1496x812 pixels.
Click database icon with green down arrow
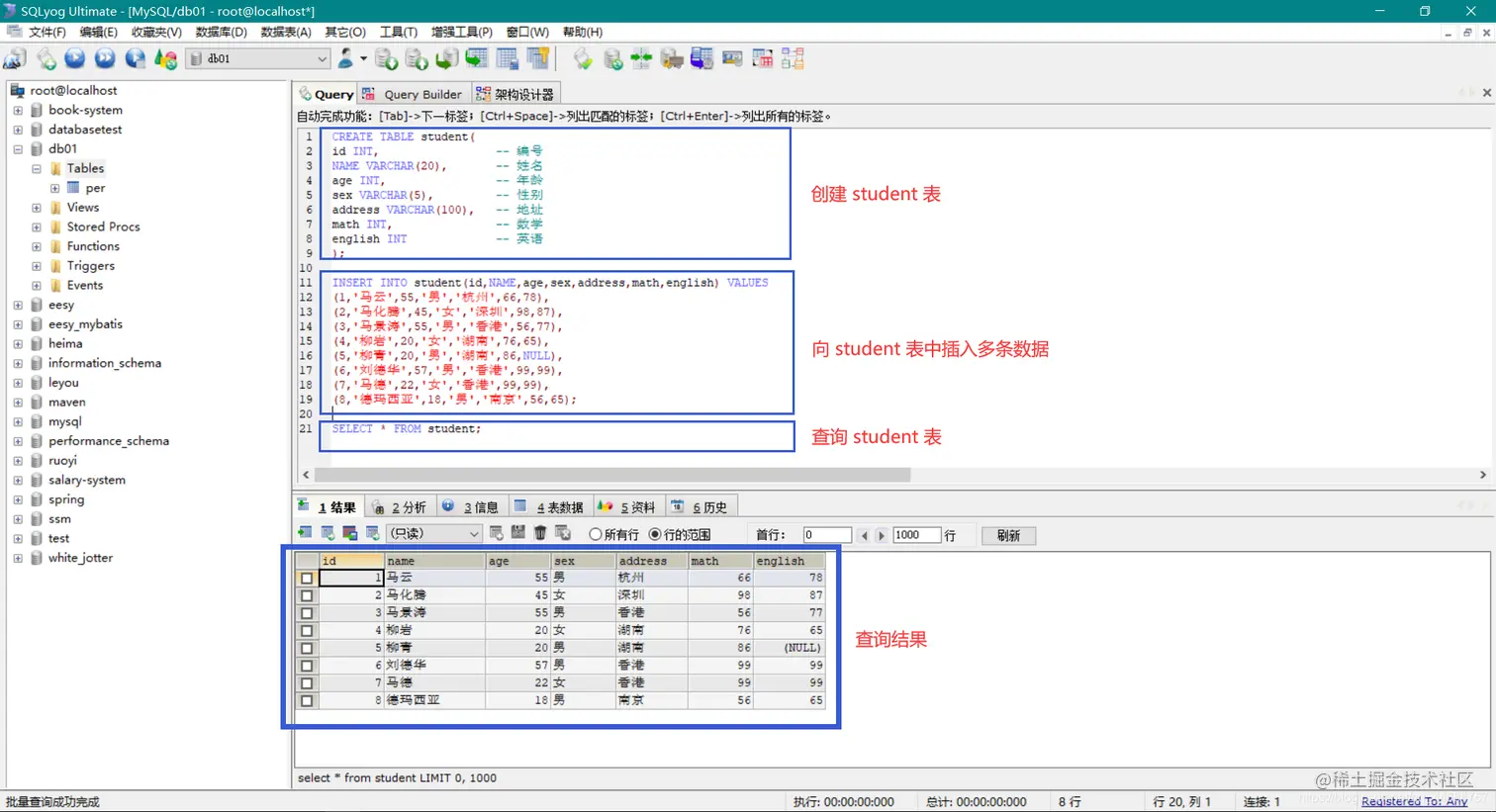[386, 59]
